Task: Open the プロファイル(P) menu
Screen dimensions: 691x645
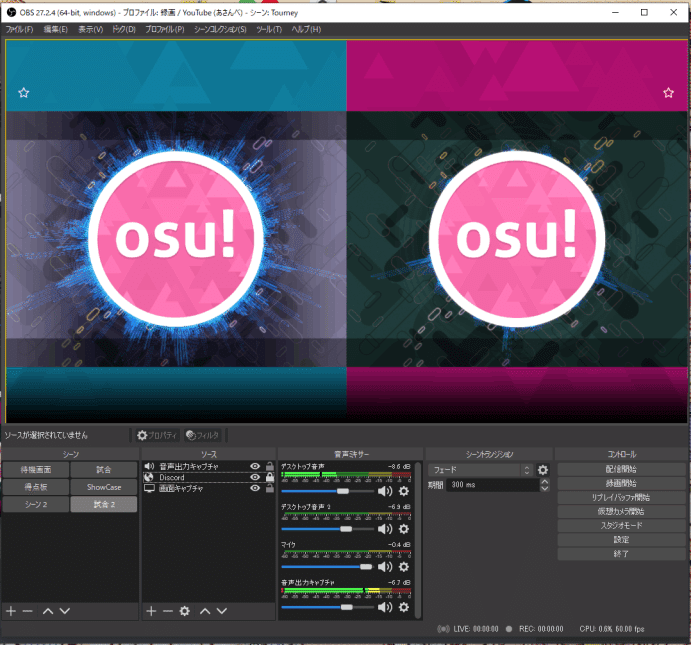Action: coord(165,30)
